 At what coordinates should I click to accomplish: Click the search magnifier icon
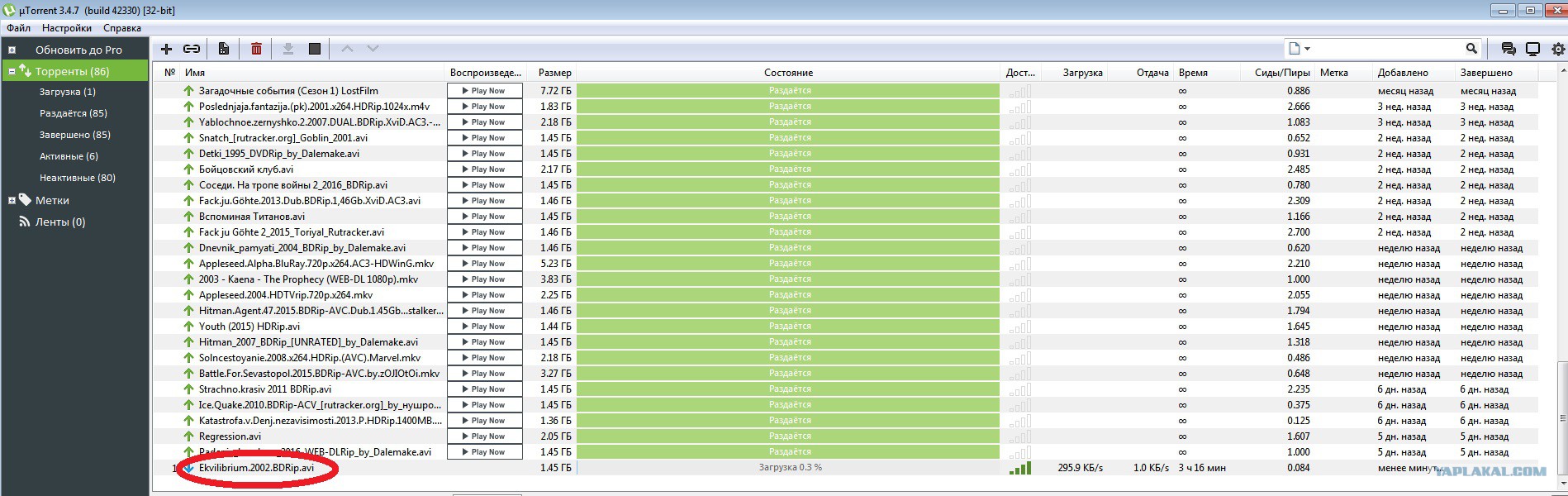coord(1471,49)
